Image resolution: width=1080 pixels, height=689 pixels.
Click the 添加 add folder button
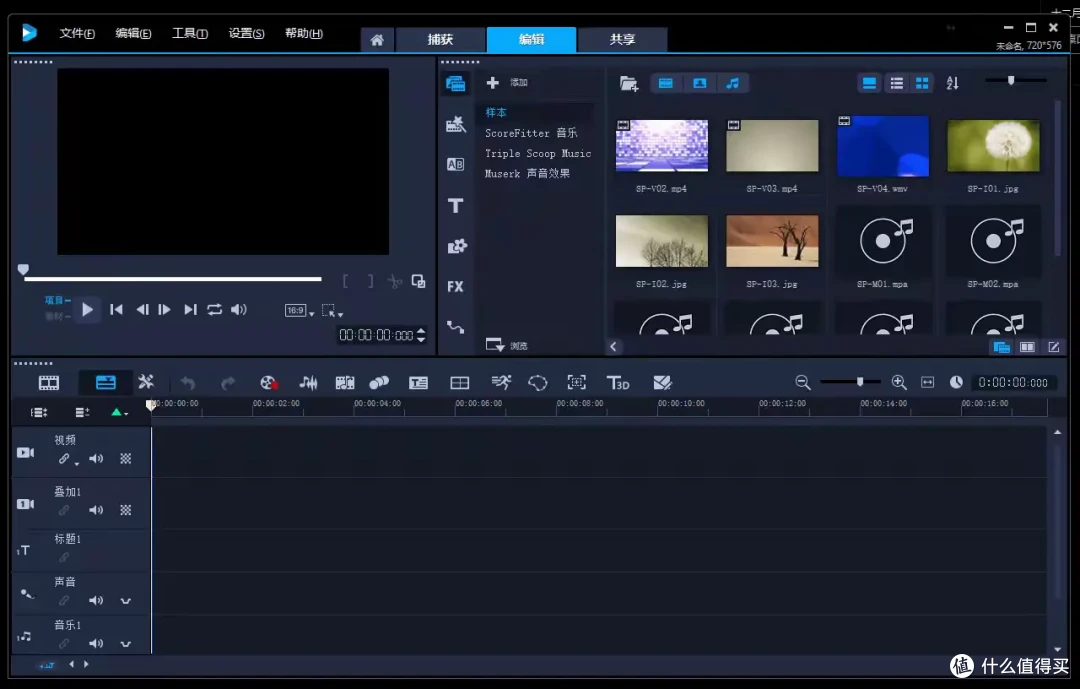[x=507, y=83]
